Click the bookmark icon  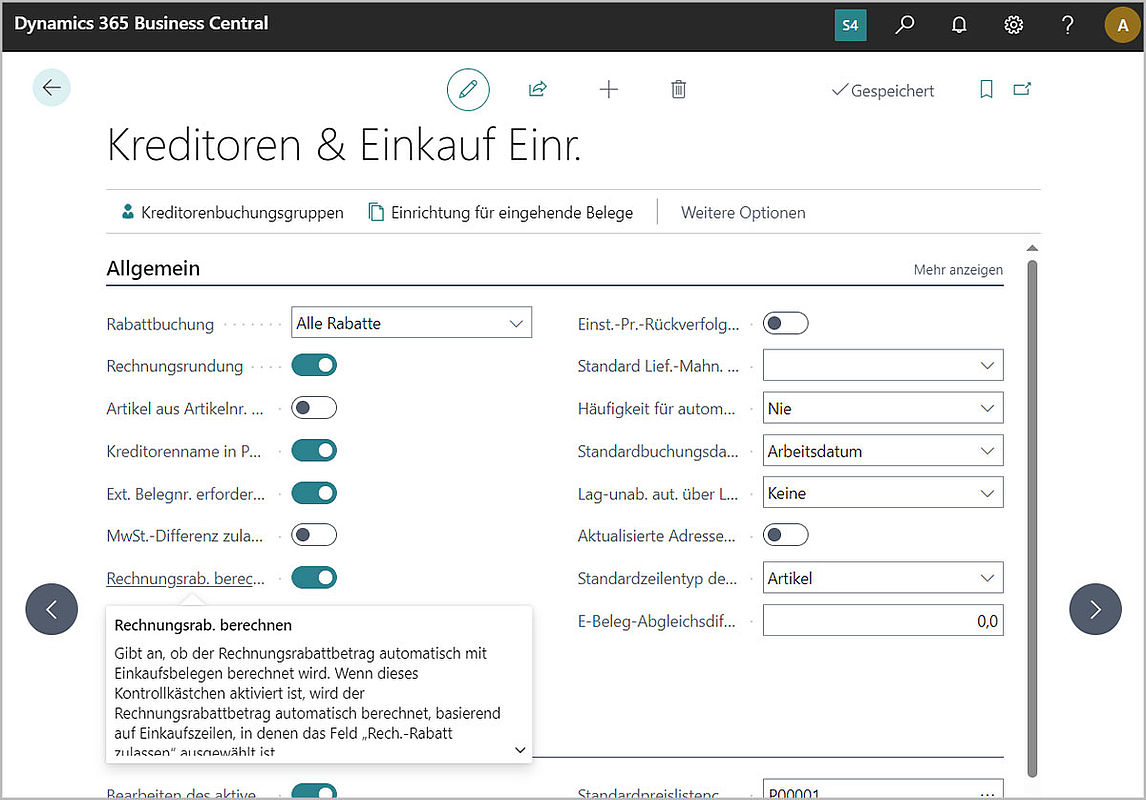coord(986,89)
